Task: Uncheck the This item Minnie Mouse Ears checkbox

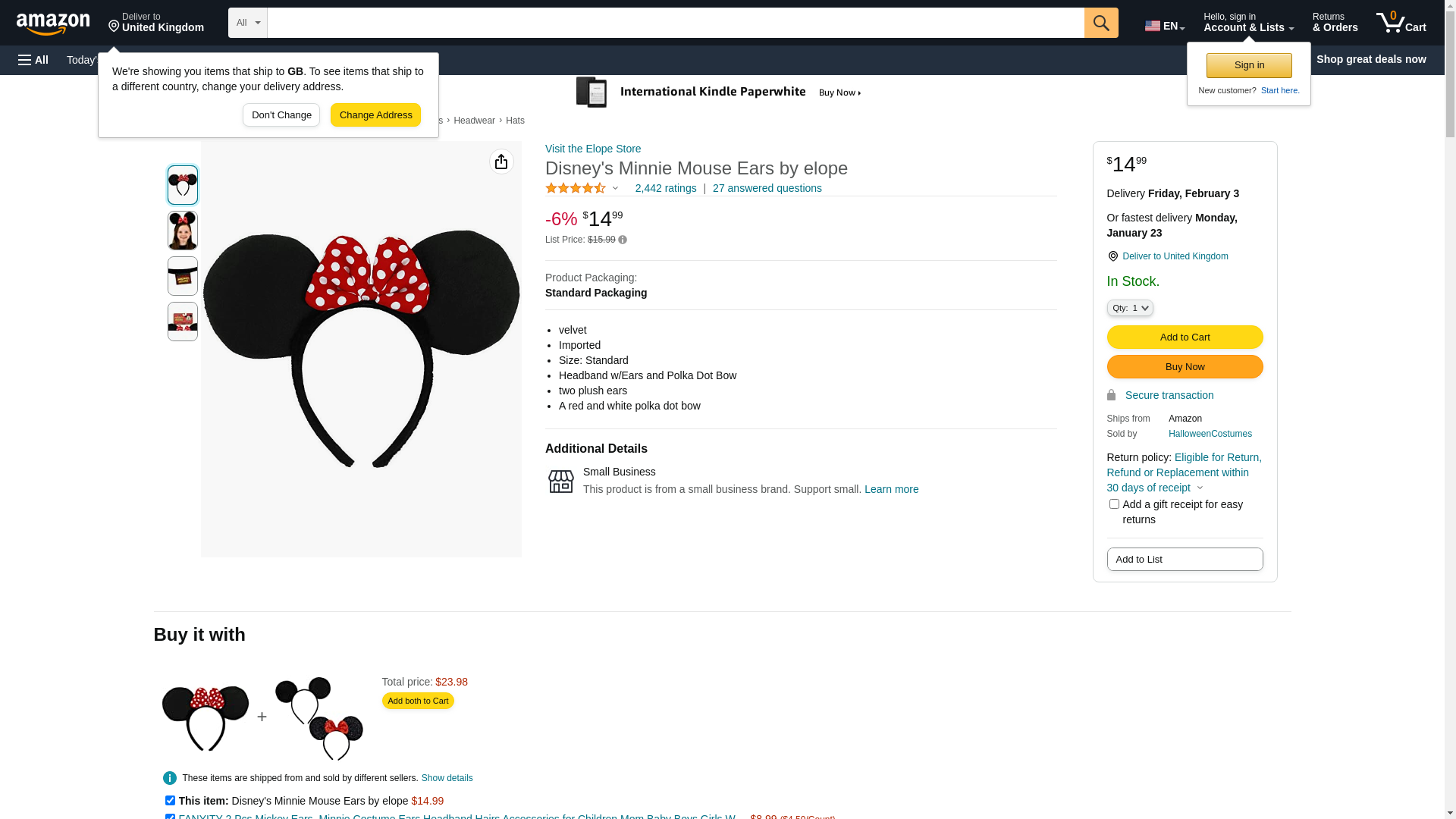Action: click(170, 801)
